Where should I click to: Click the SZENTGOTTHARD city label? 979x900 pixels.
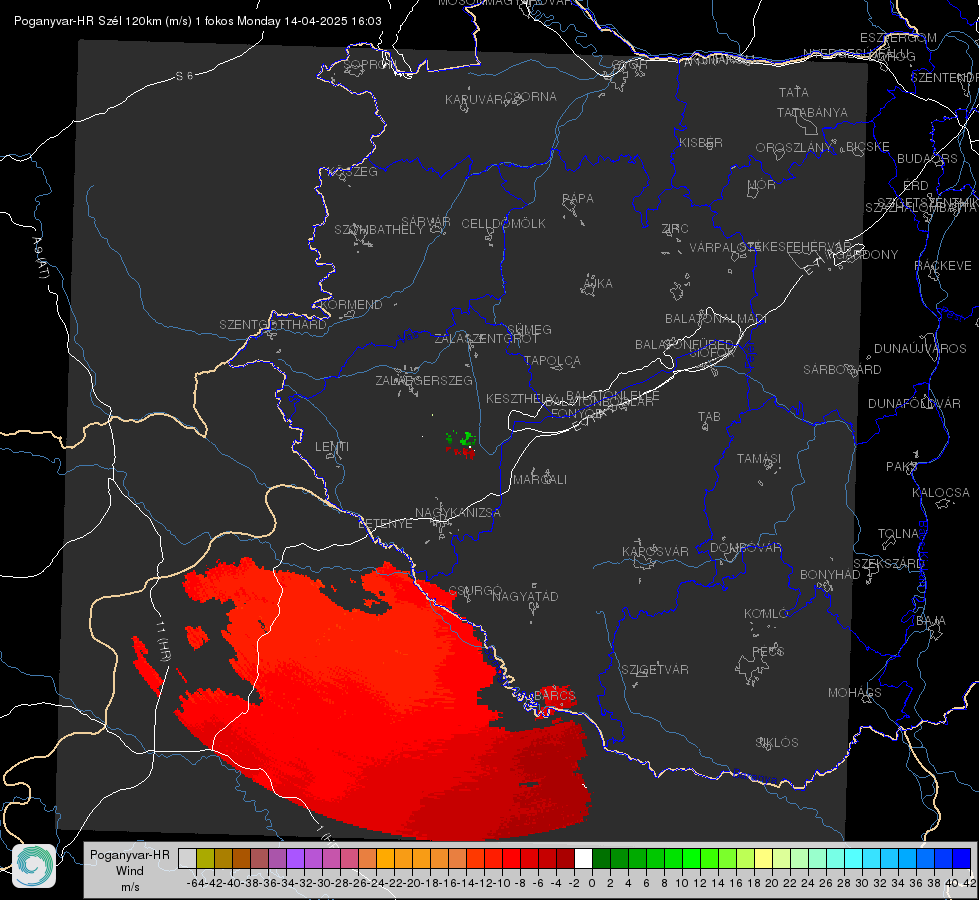click(x=273, y=325)
